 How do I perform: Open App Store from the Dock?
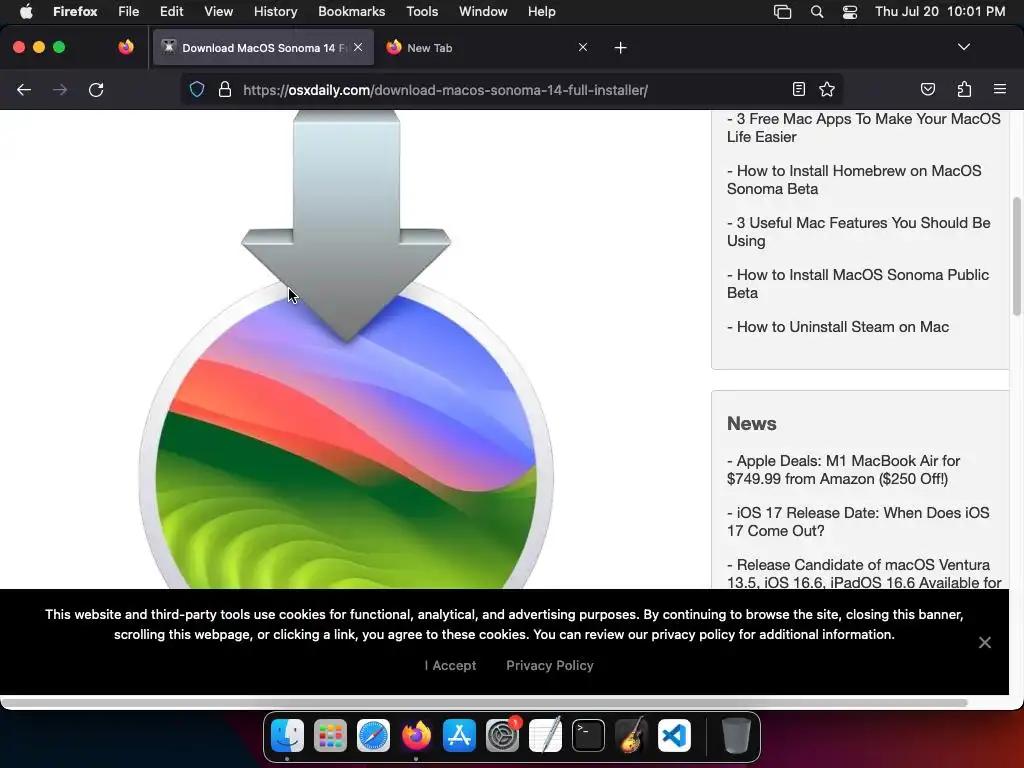coord(459,735)
